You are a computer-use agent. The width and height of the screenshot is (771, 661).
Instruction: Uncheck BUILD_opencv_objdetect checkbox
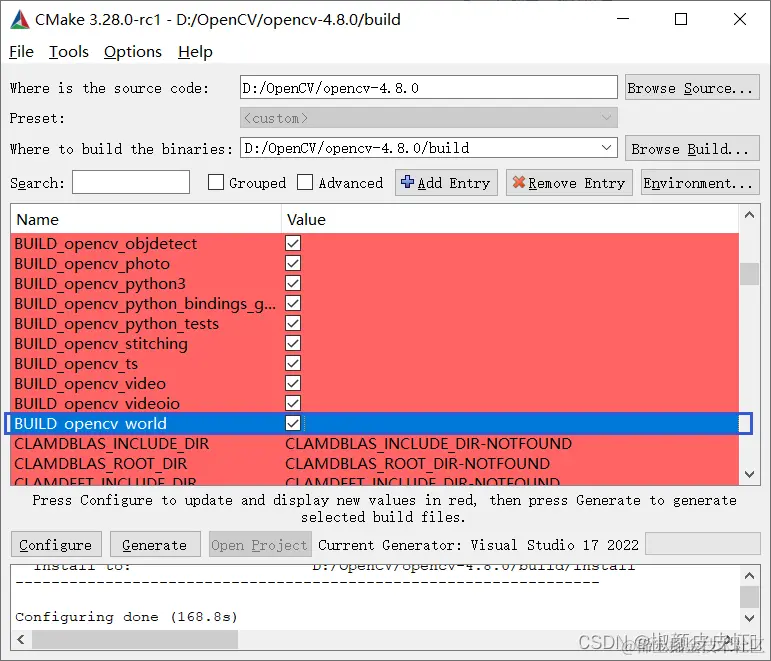[293, 243]
